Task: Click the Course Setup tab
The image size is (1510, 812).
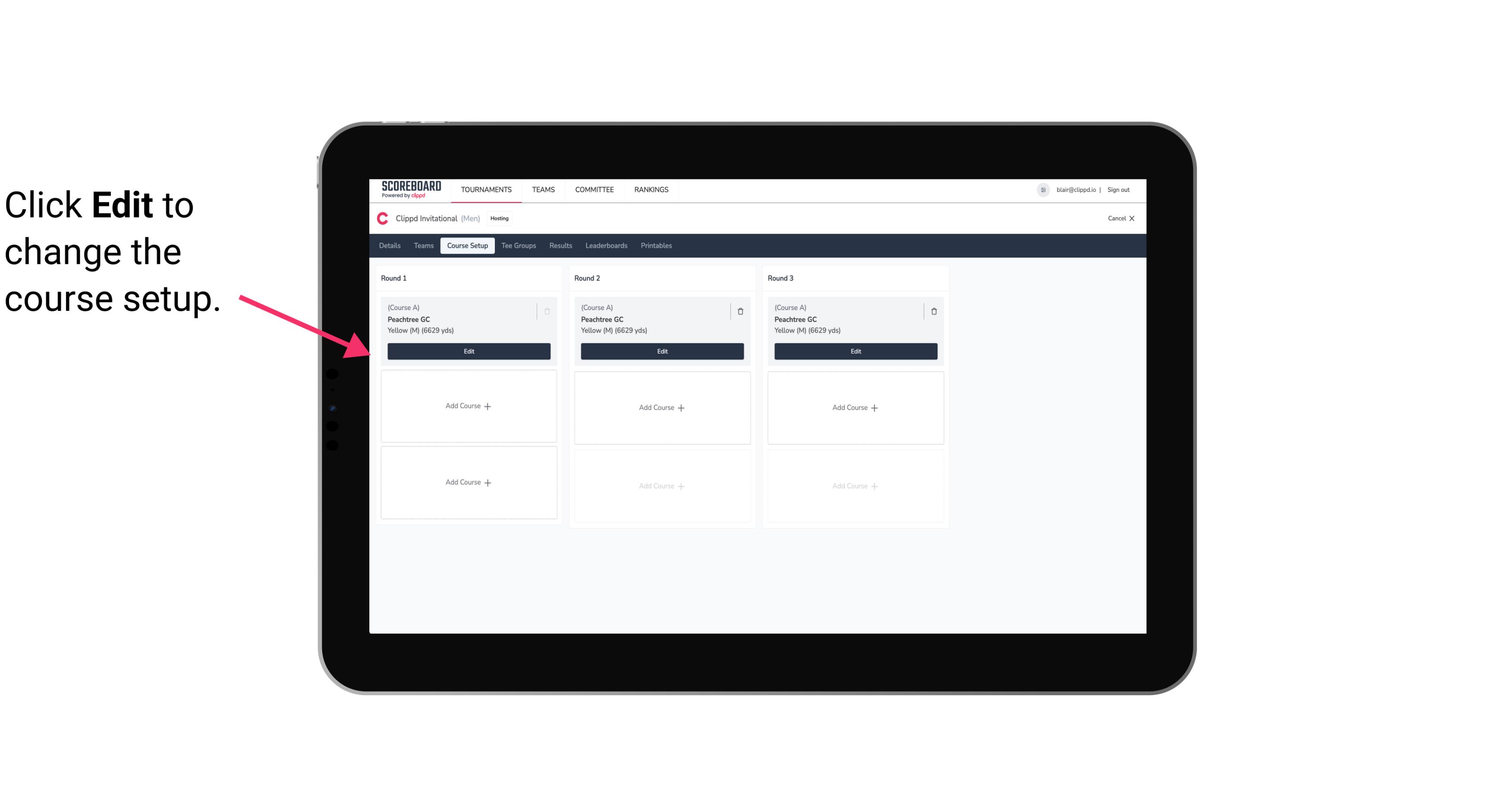Action: click(467, 245)
